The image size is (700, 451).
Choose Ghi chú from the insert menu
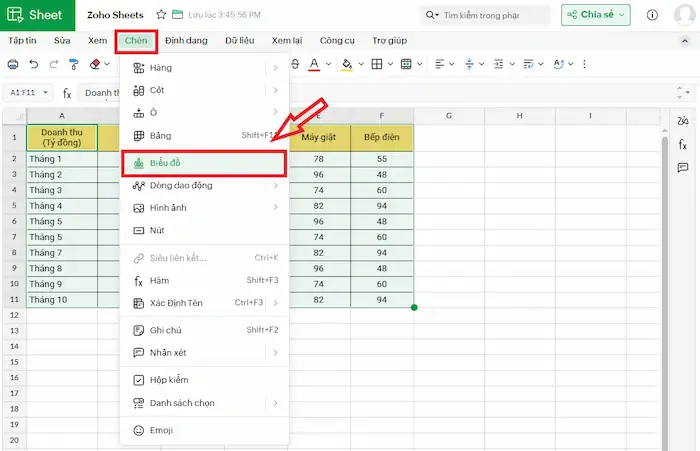click(204, 330)
